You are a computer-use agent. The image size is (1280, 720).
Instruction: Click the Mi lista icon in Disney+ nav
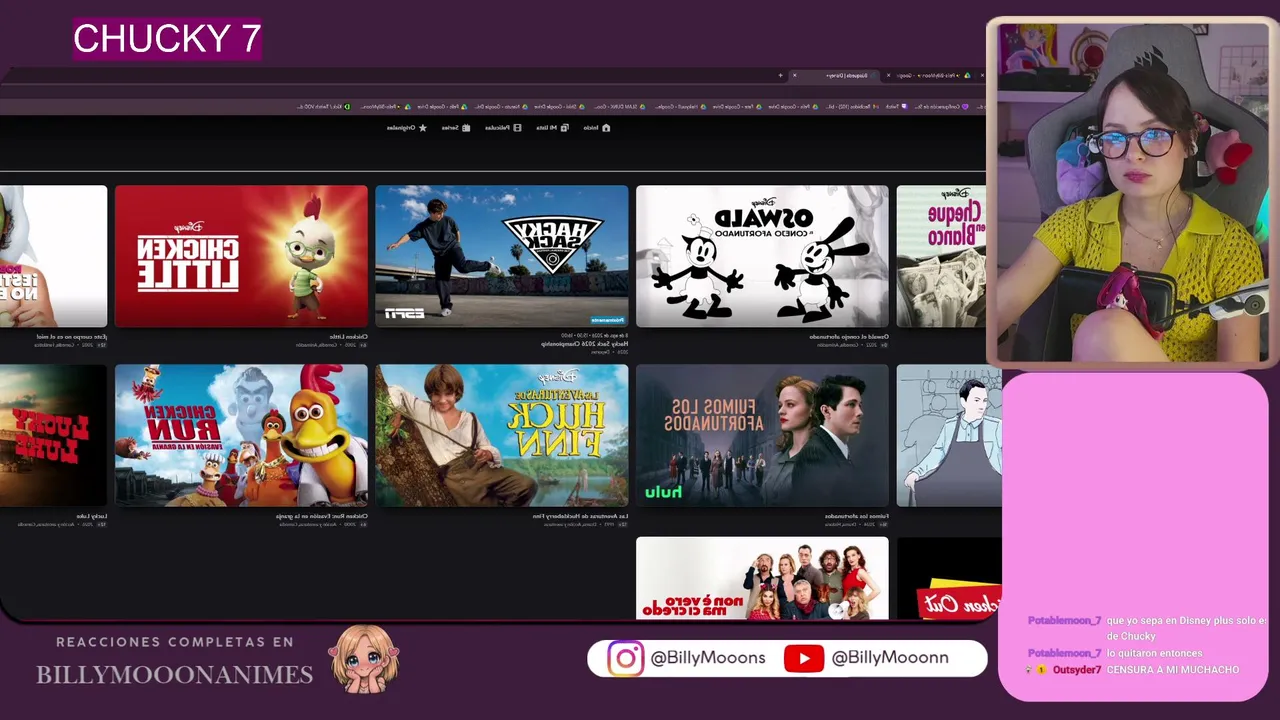(565, 128)
